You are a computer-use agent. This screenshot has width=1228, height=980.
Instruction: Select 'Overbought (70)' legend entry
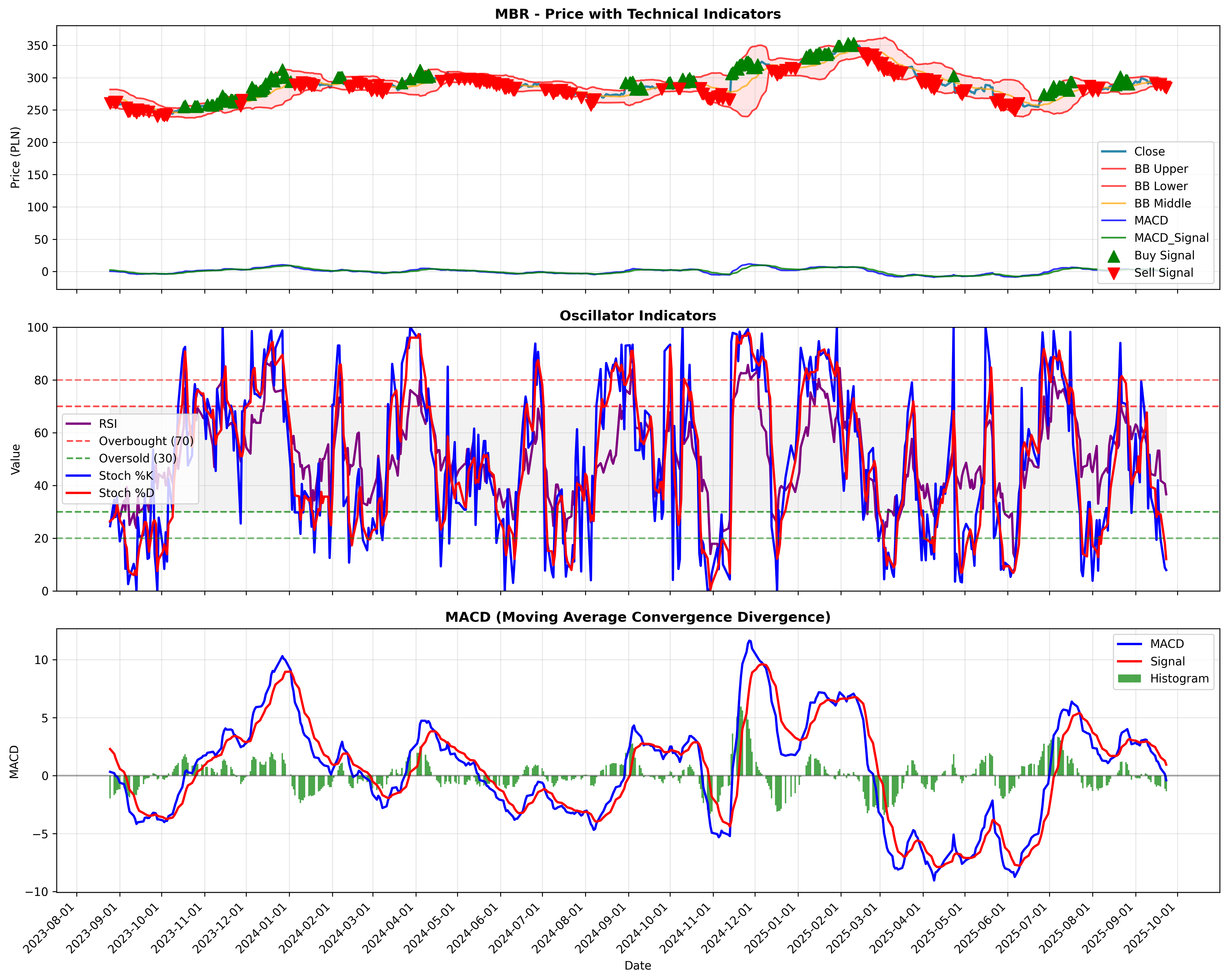[x=146, y=441]
